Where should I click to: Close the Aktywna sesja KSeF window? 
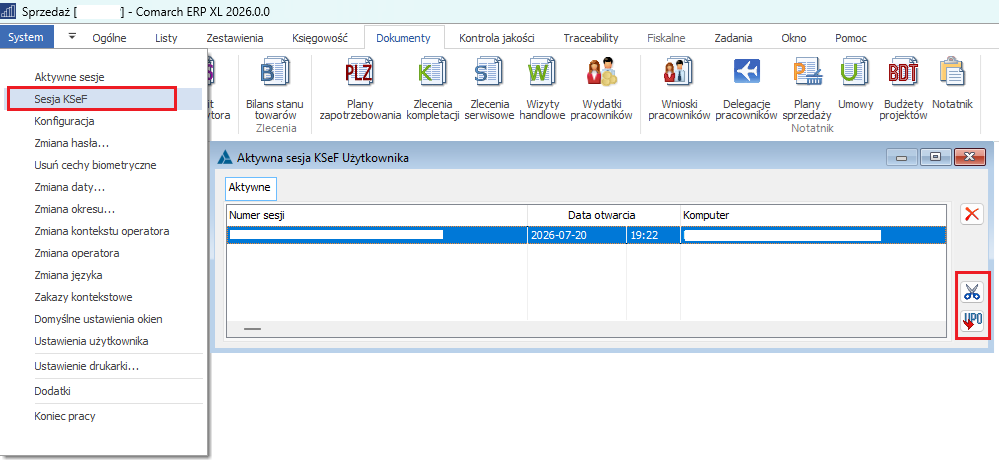pos(970,157)
